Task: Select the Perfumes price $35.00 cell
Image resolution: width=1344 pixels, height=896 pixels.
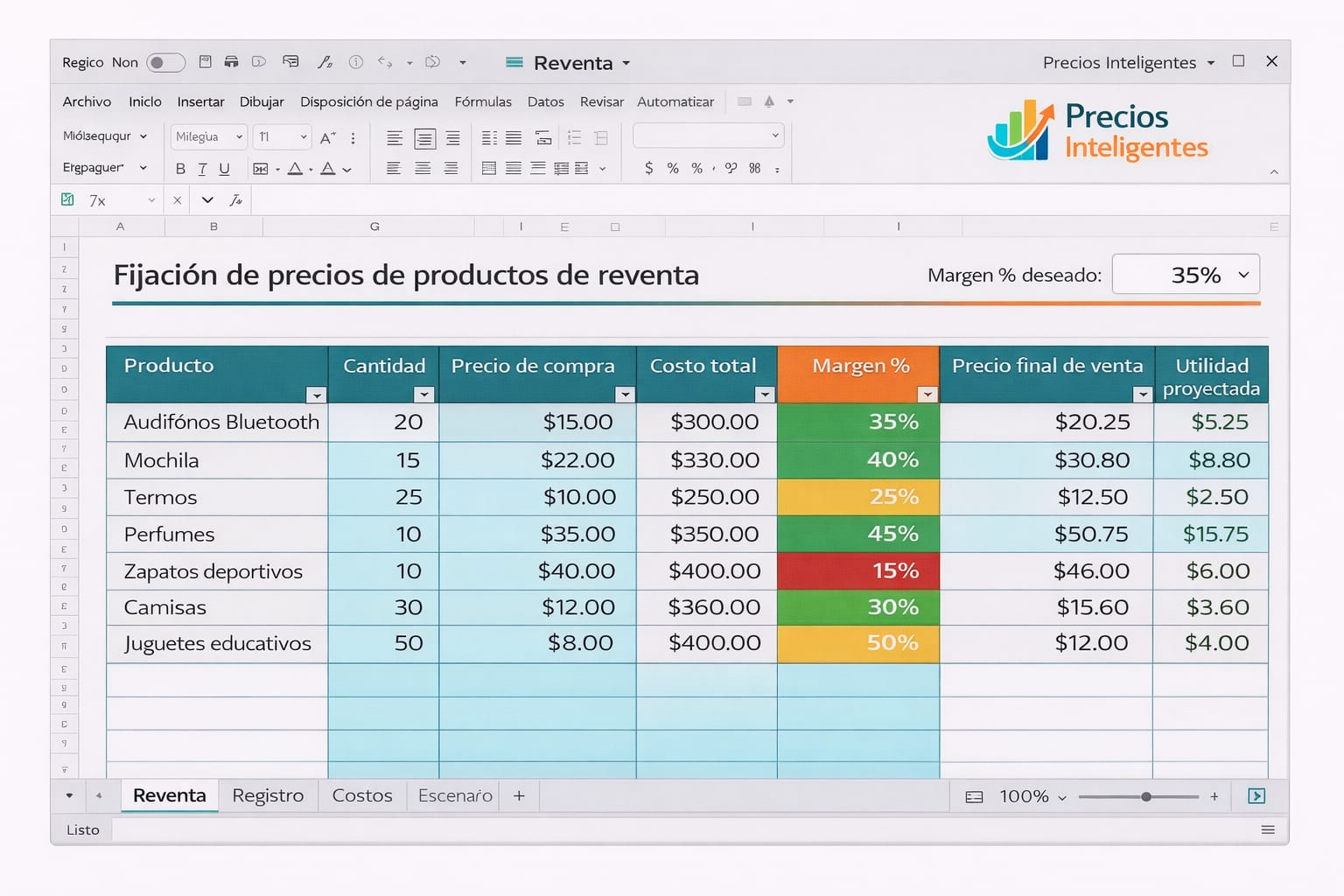Action: coord(537,534)
